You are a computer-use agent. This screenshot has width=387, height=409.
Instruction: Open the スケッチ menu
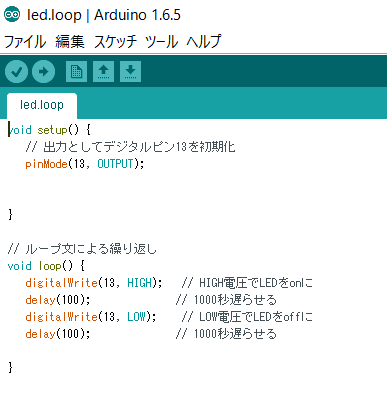pyautogui.click(x=115, y=42)
